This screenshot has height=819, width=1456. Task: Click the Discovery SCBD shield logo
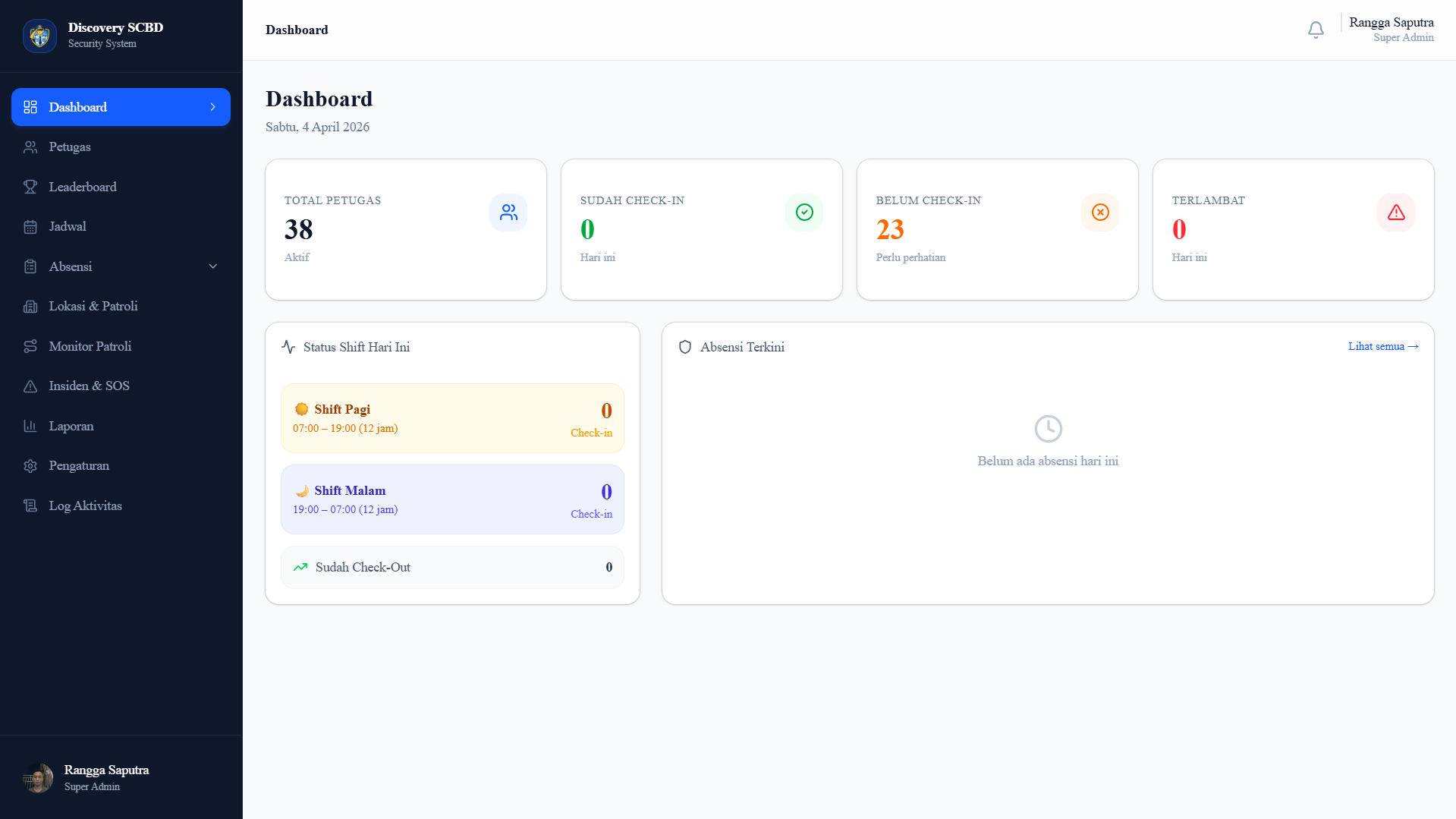pyautogui.click(x=39, y=36)
